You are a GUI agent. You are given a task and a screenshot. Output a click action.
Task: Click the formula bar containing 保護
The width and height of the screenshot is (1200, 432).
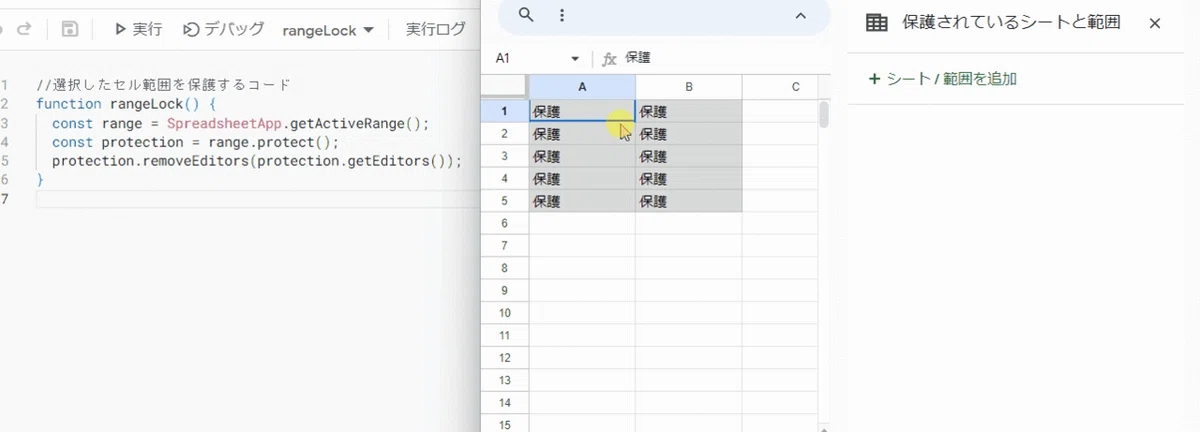[x=725, y=59]
